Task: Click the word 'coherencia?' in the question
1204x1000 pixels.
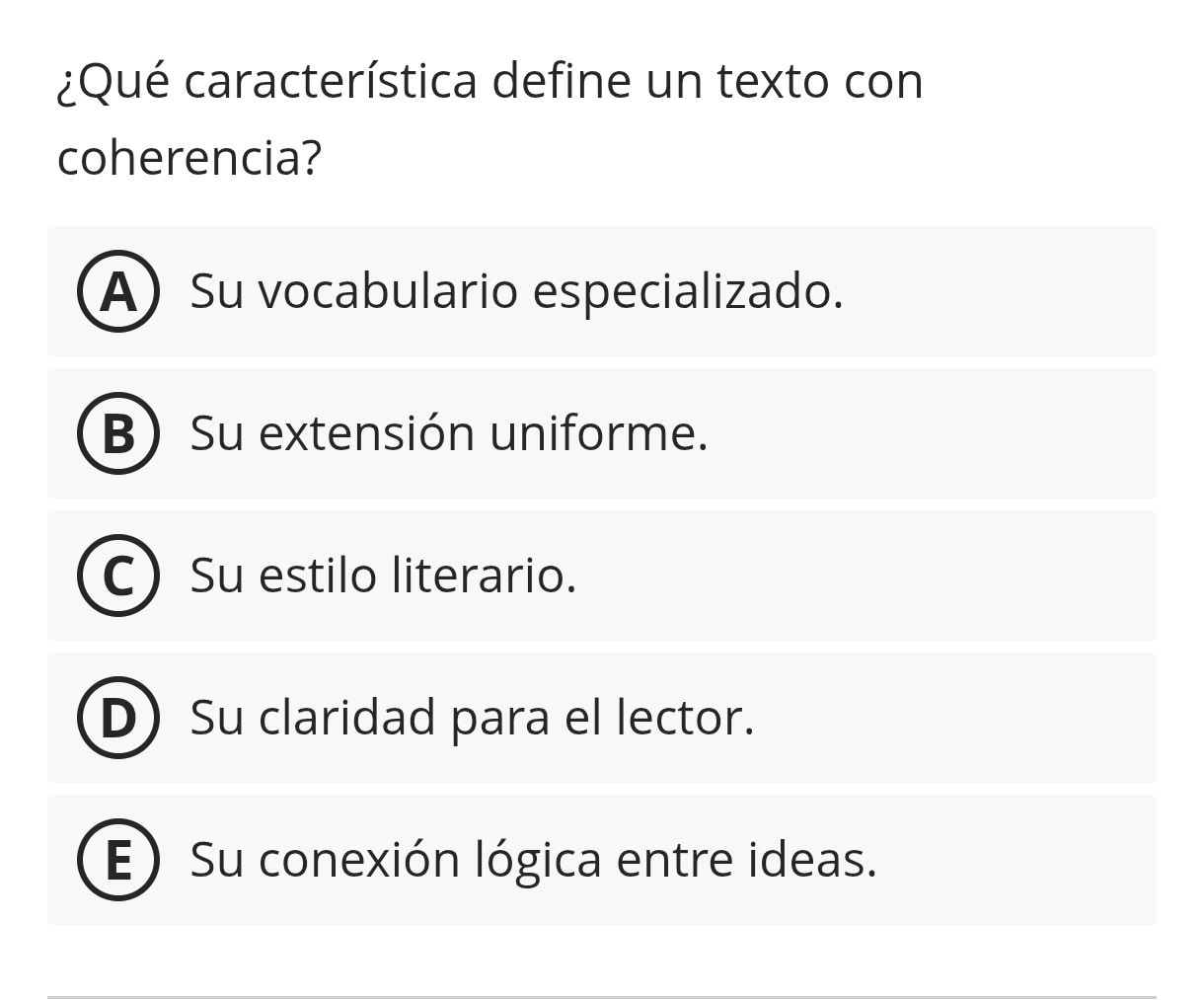Action: pos(189,158)
